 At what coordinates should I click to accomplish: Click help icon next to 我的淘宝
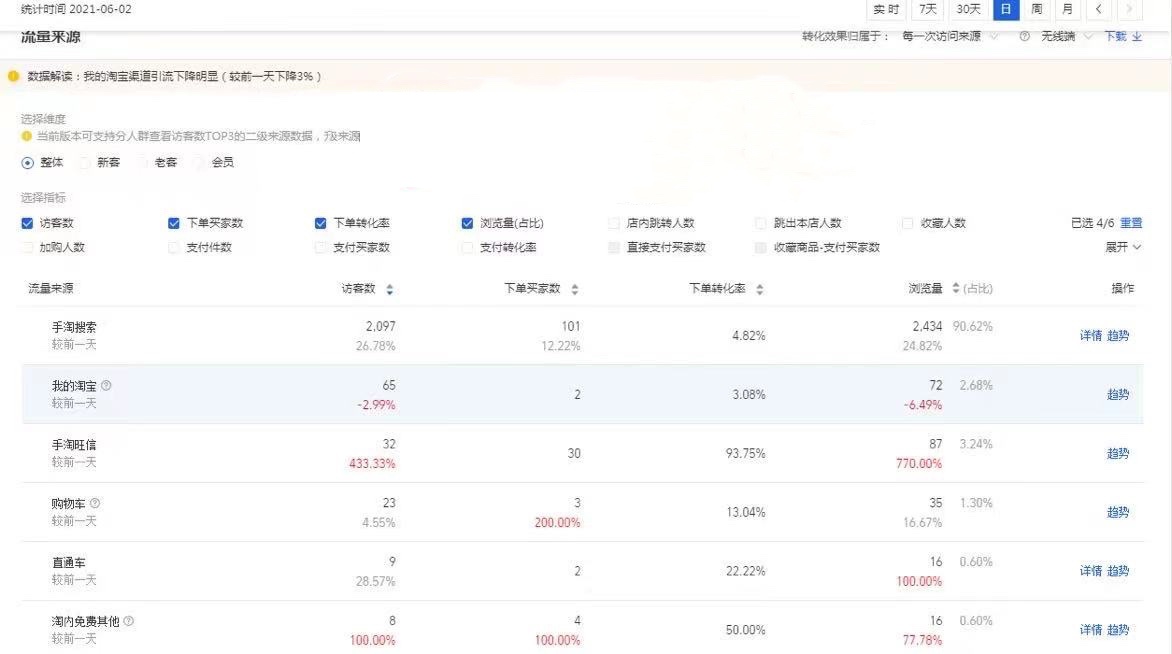click(x=106, y=386)
